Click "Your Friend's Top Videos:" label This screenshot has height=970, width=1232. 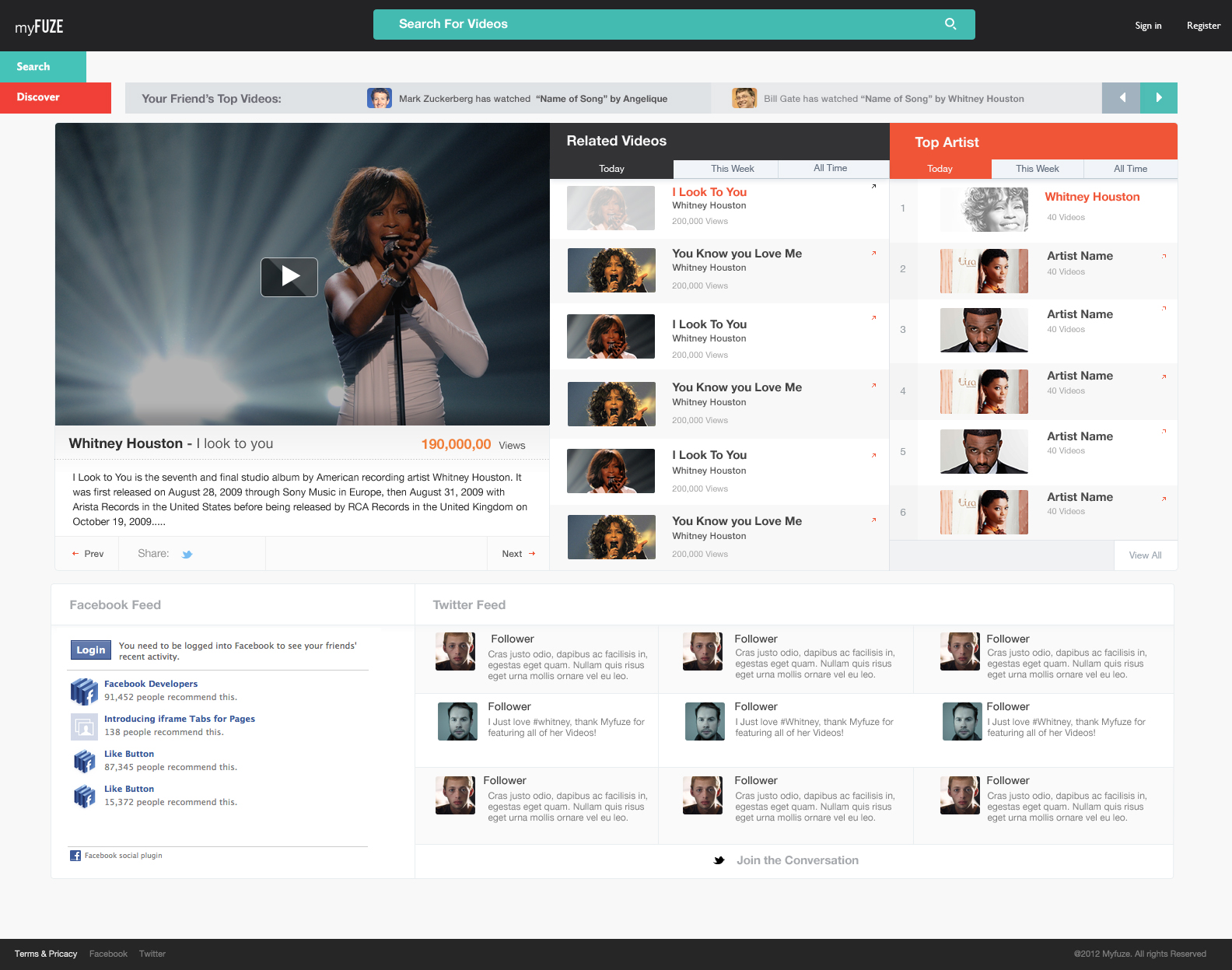212,99
